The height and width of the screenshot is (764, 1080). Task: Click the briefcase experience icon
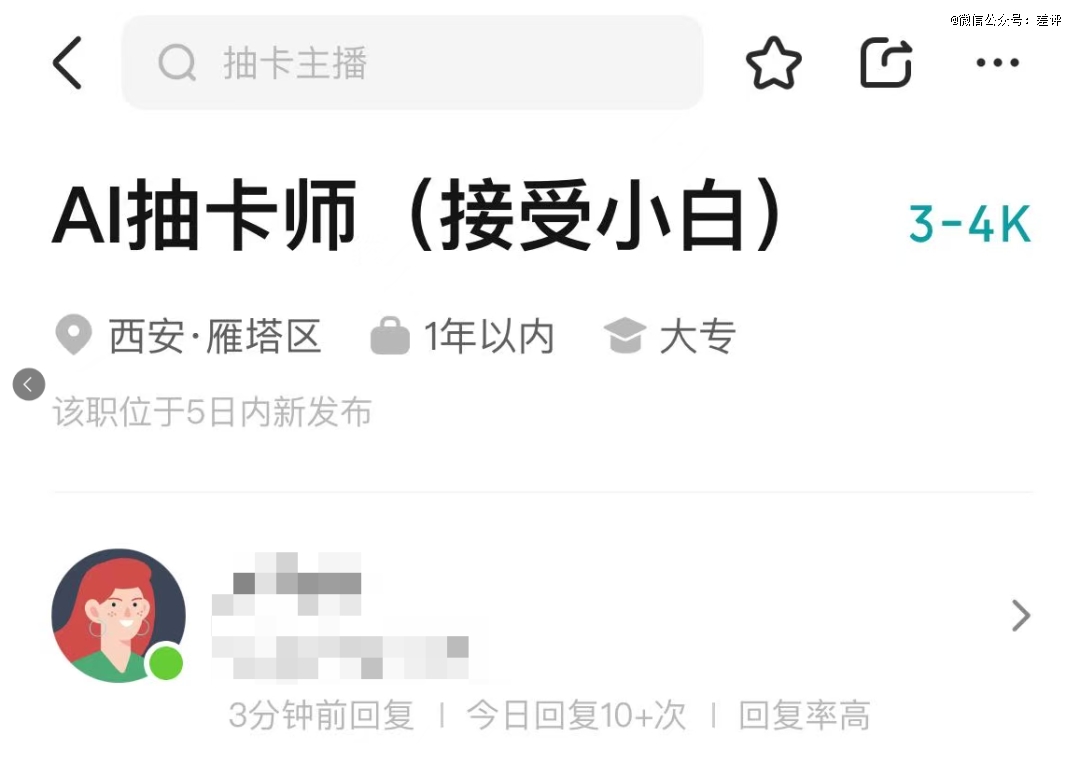390,335
